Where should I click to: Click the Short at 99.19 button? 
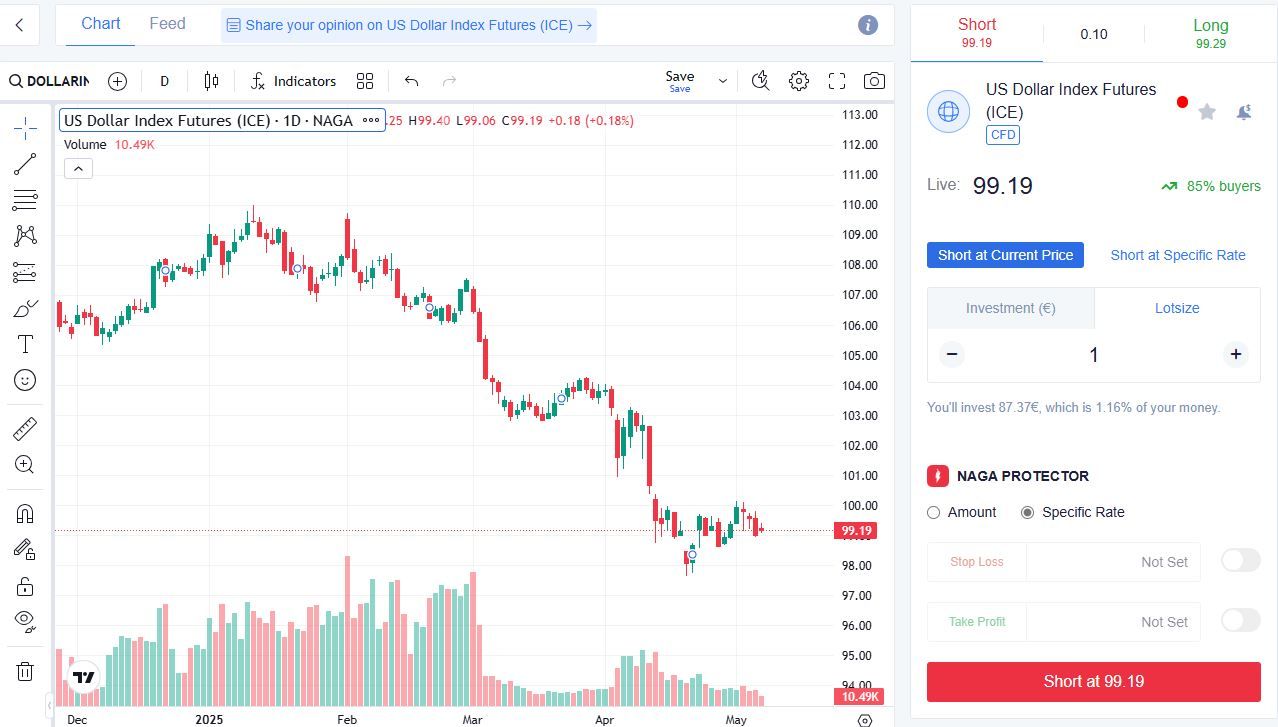click(x=1093, y=681)
